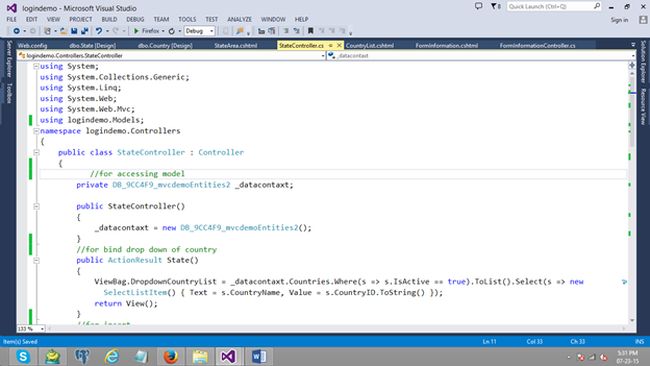Open the FILE menu
Image resolution: width=650 pixels, height=366 pixels.
point(12,19)
